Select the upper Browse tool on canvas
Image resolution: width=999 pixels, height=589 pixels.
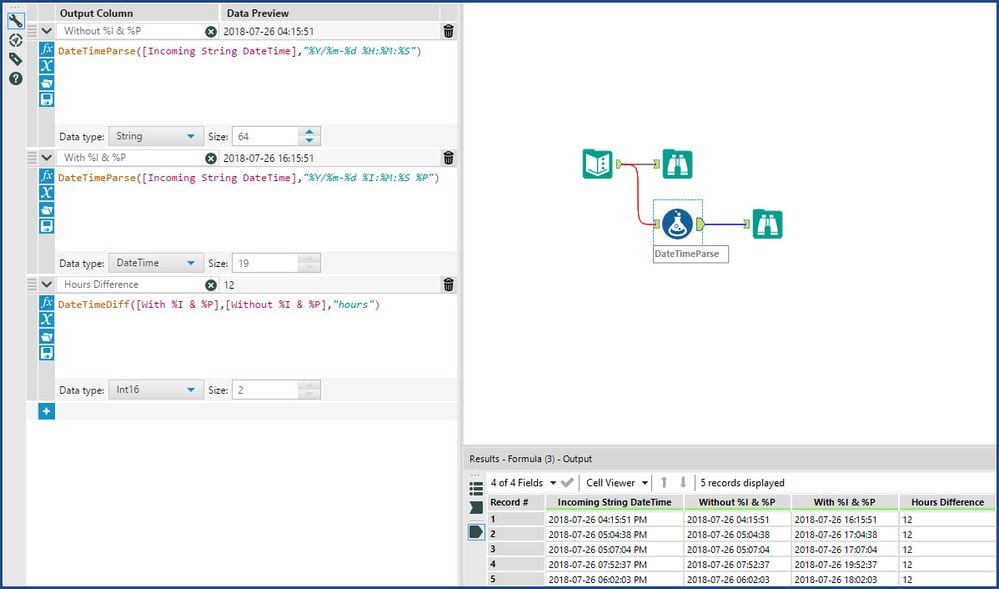point(677,164)
